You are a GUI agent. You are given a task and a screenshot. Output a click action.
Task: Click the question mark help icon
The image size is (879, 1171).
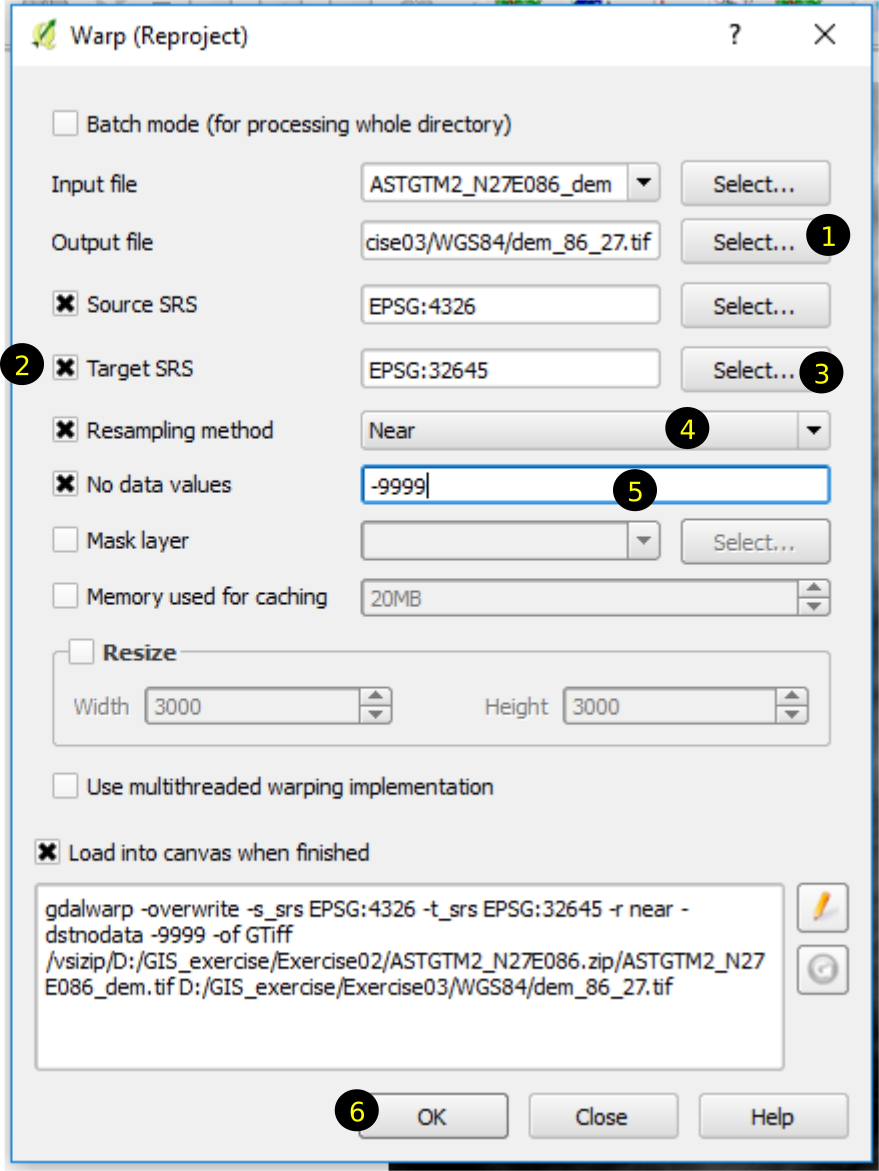click(x=735, y=36)
